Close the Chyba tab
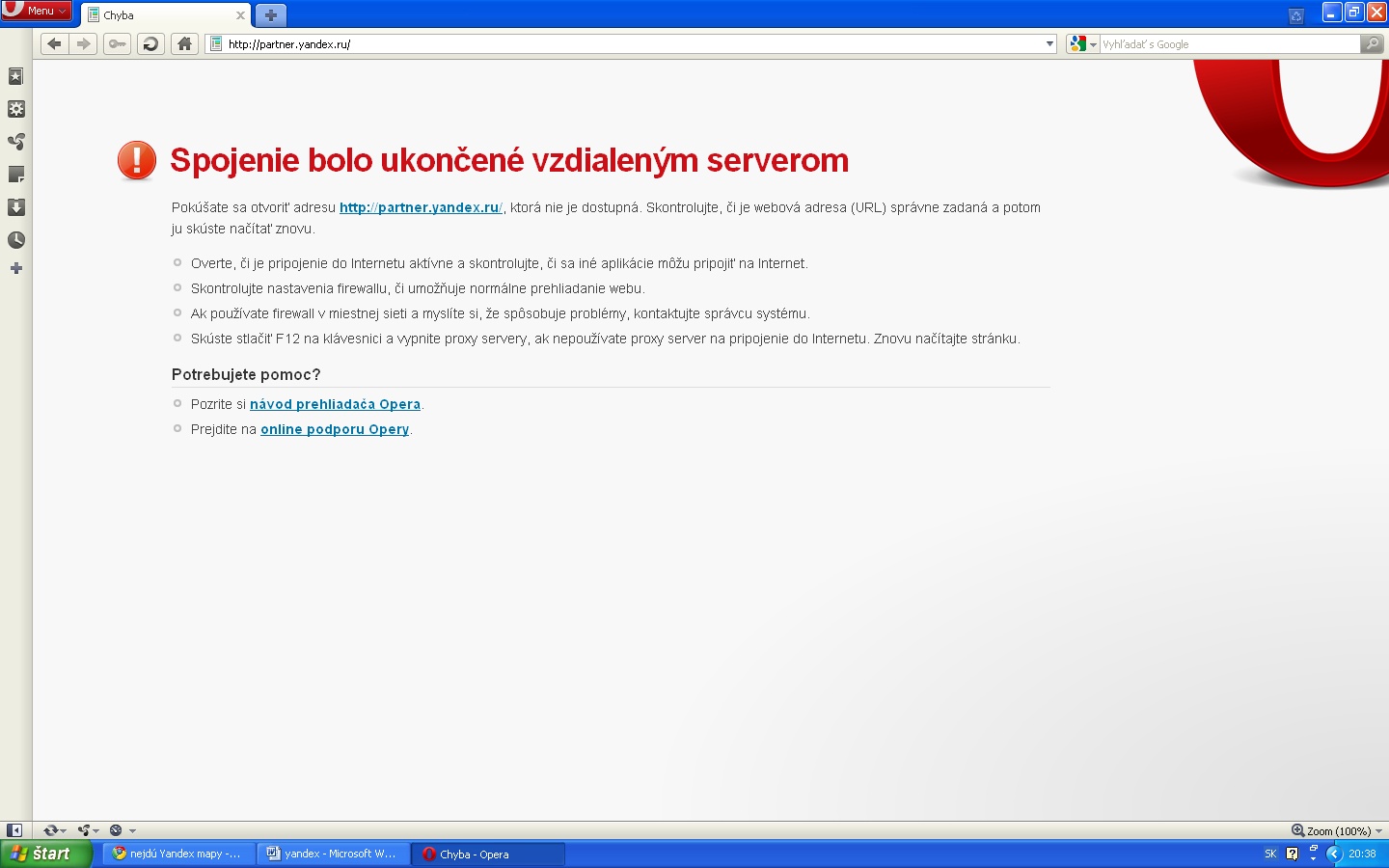This screenshot has height=868, width=1389. click(240, 15)
